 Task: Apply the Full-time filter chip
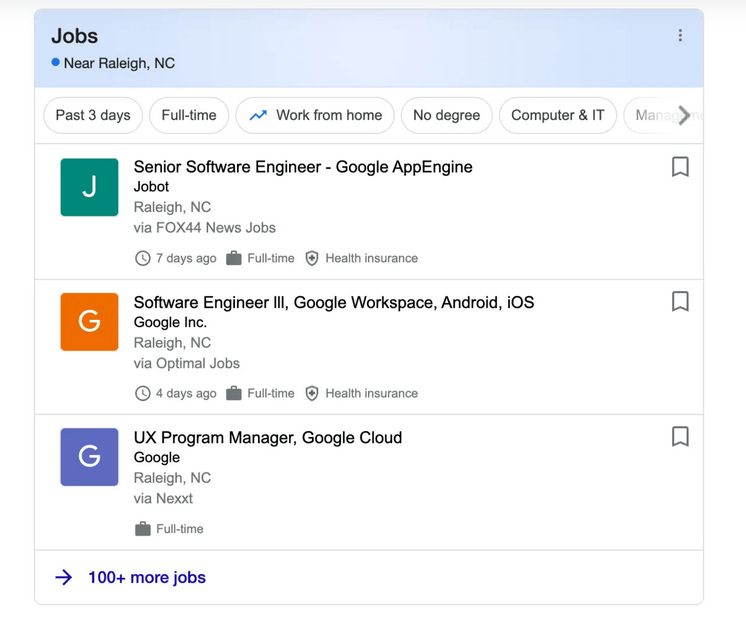189,115
